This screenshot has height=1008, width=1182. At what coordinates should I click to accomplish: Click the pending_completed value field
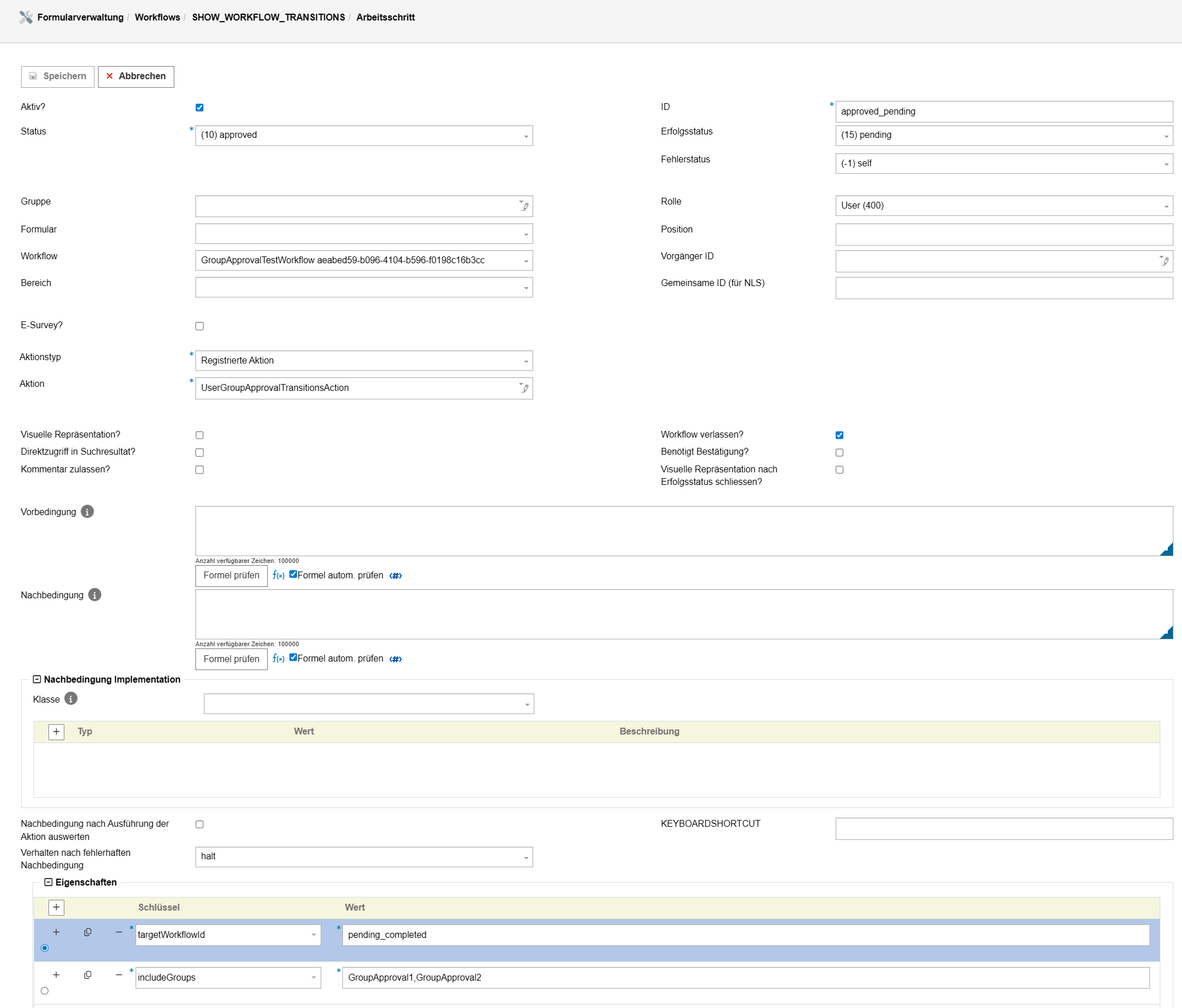click(746, 935)
